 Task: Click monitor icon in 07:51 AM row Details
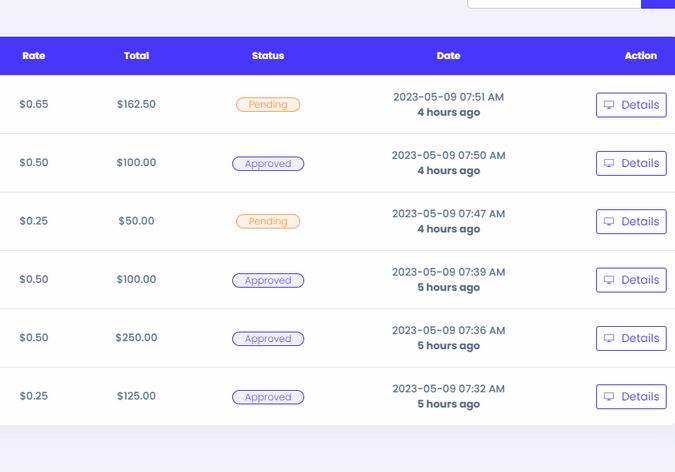pos(609,105)
